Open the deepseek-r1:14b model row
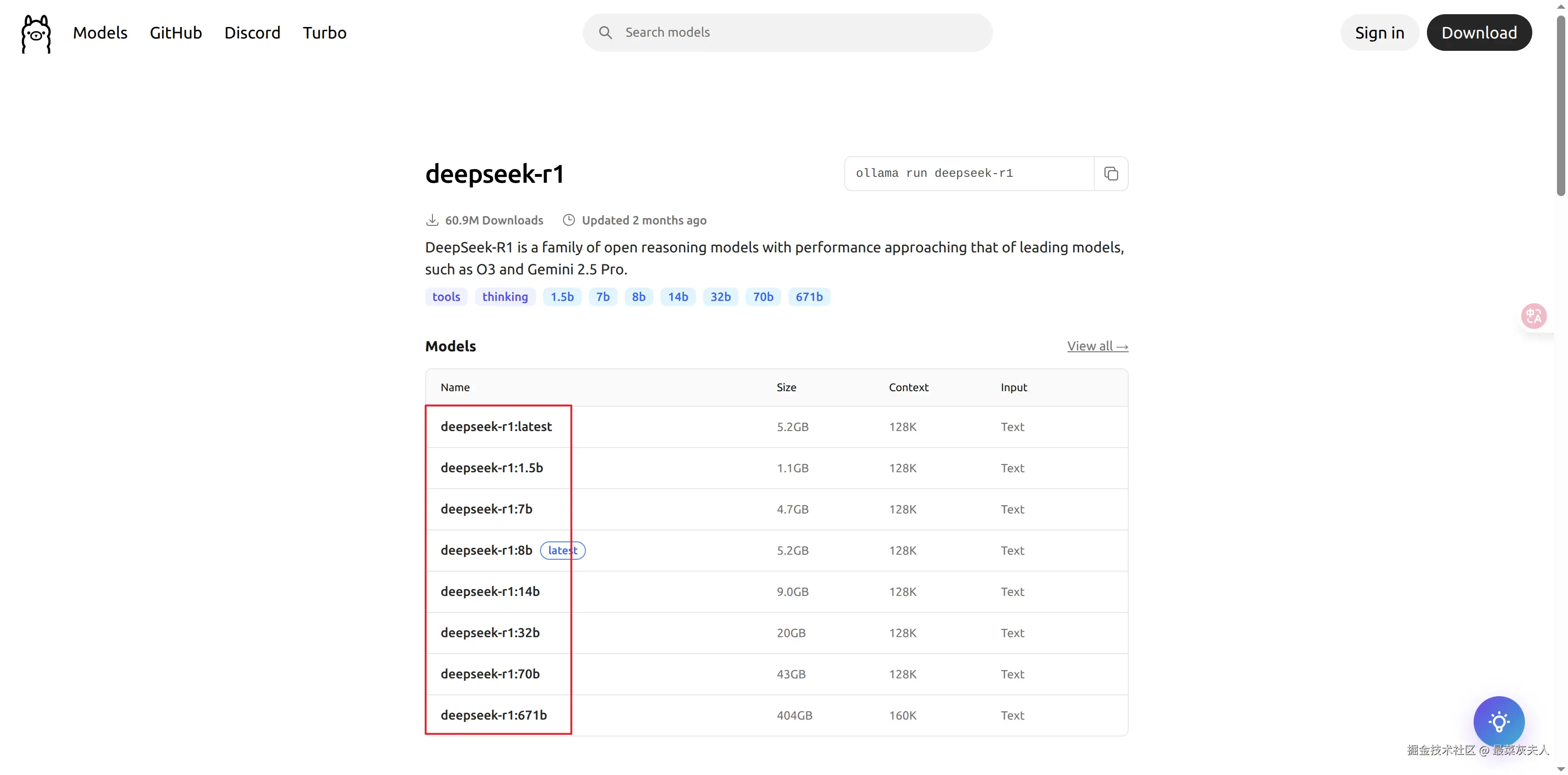This screenshot has width=1568, height=775. click(490, 591)
